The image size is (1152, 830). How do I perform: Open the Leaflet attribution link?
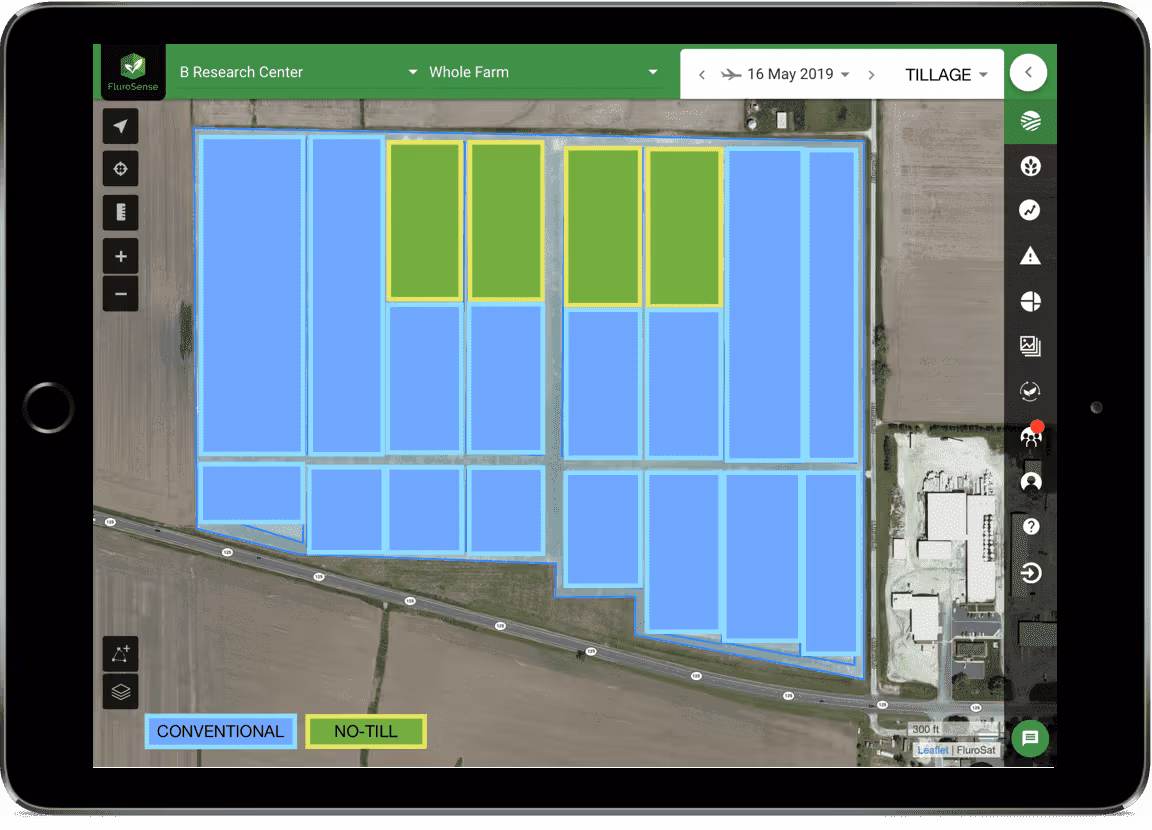tap(932, 750)
